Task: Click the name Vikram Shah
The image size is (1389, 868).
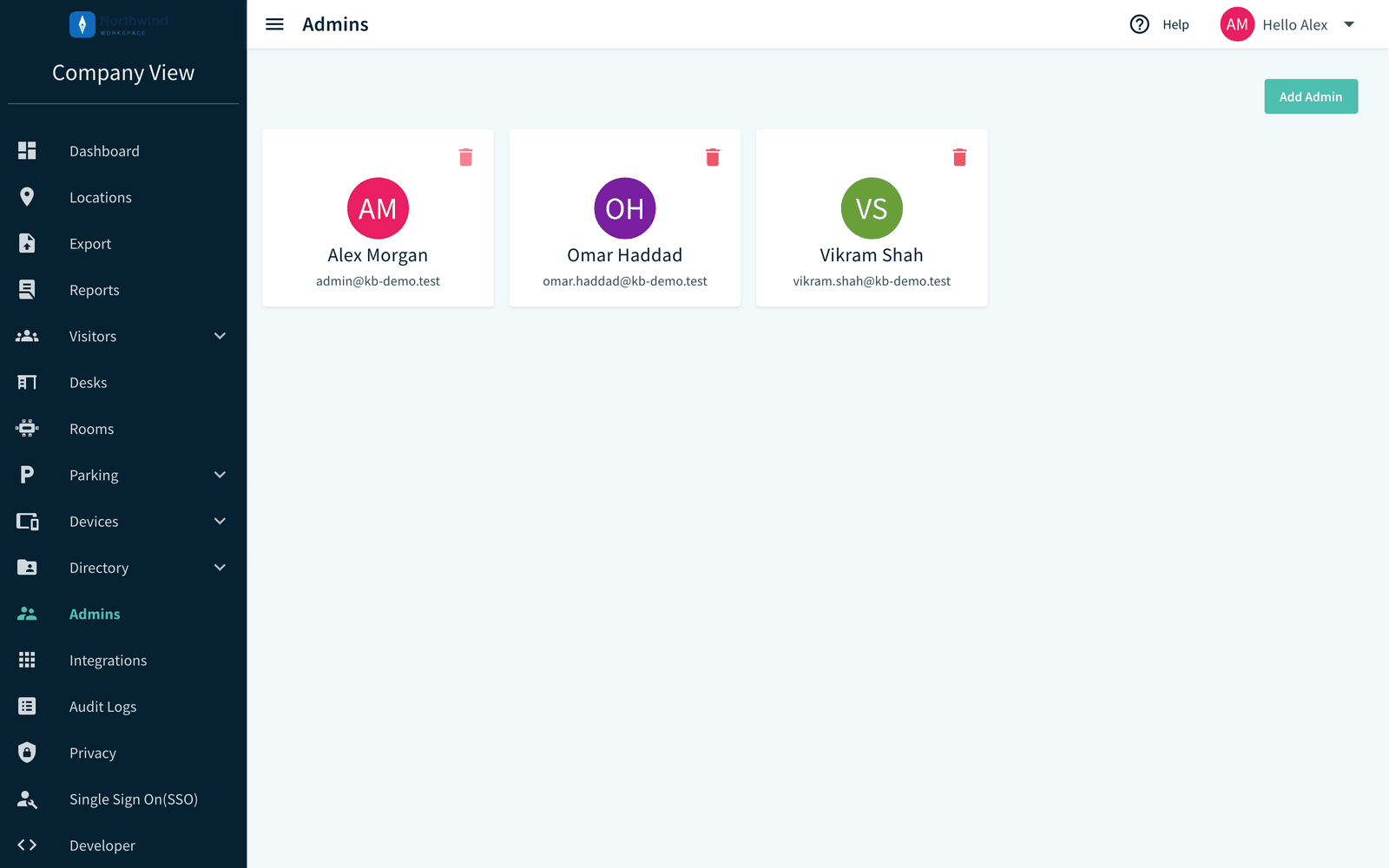Action: pyautogui.click(x=872, y=255)
